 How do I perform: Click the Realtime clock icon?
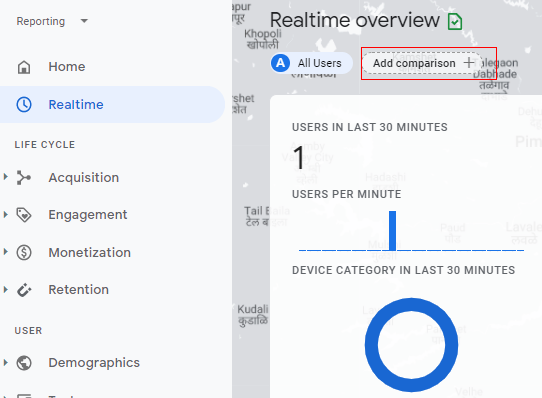pyautogui.click(x=24, y=104)
